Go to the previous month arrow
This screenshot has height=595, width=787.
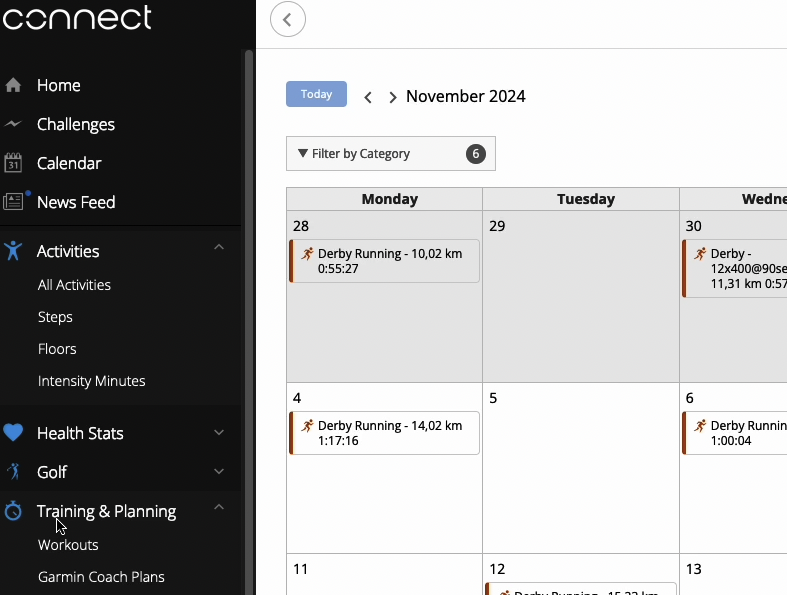point(368,97)
